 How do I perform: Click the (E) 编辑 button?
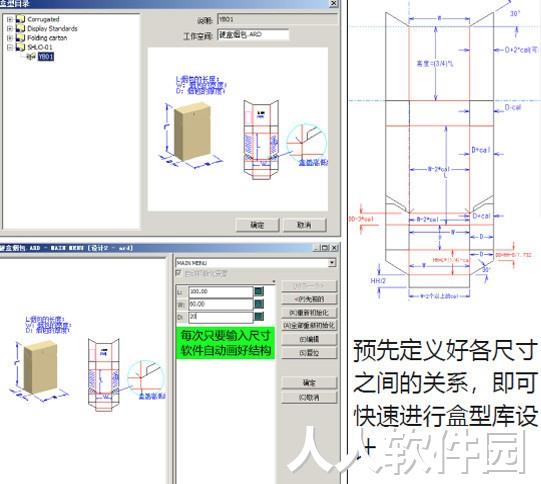pyautogui.click(x=309, y=339)
